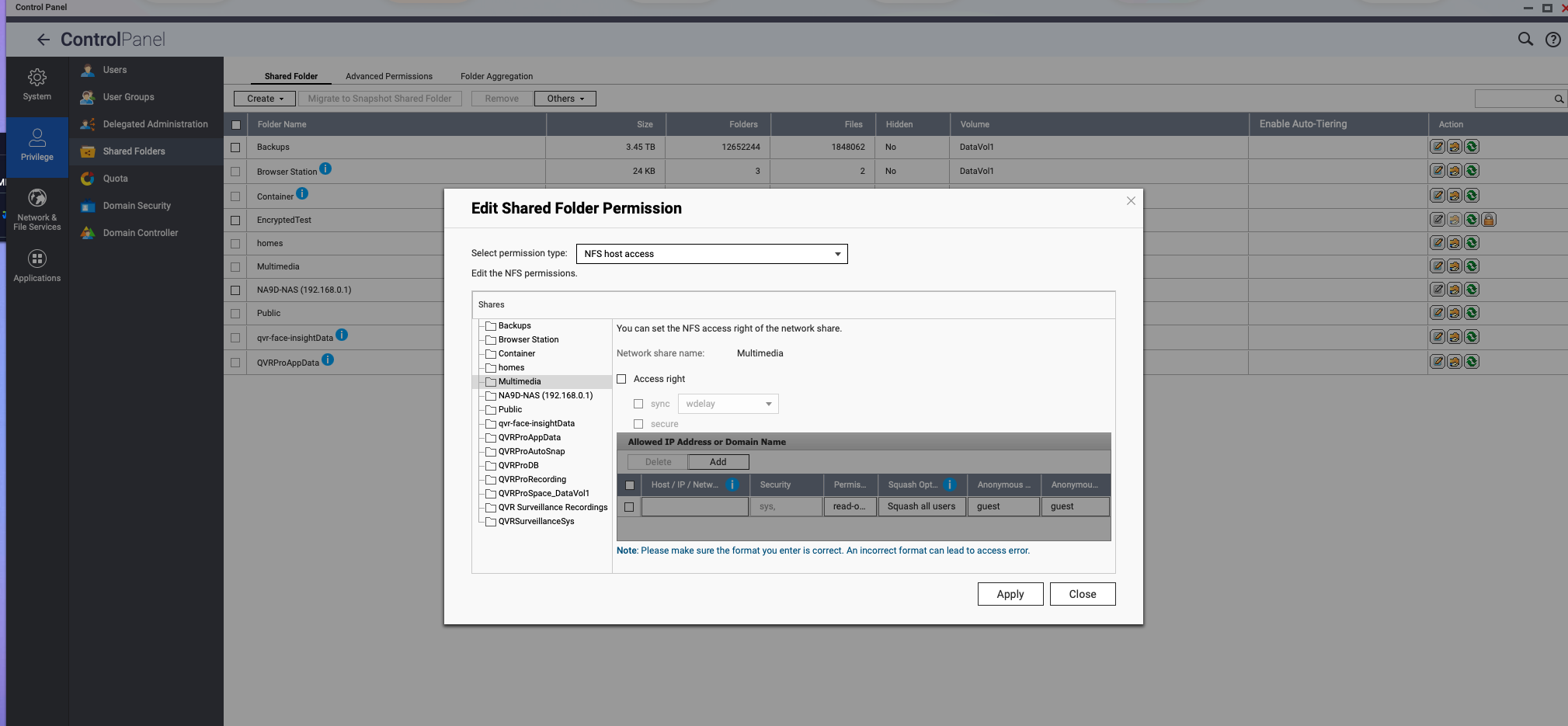This screenshot has width=1568, height=726.
Task: Check the allowed host entry row checkbox
Action: coord(629,507)
